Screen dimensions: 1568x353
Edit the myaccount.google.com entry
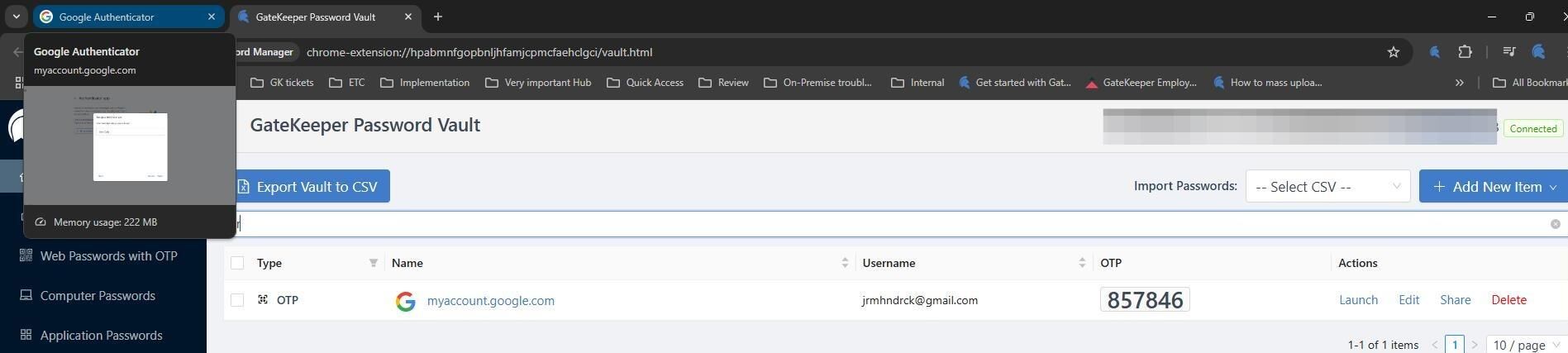point(1408,300)
